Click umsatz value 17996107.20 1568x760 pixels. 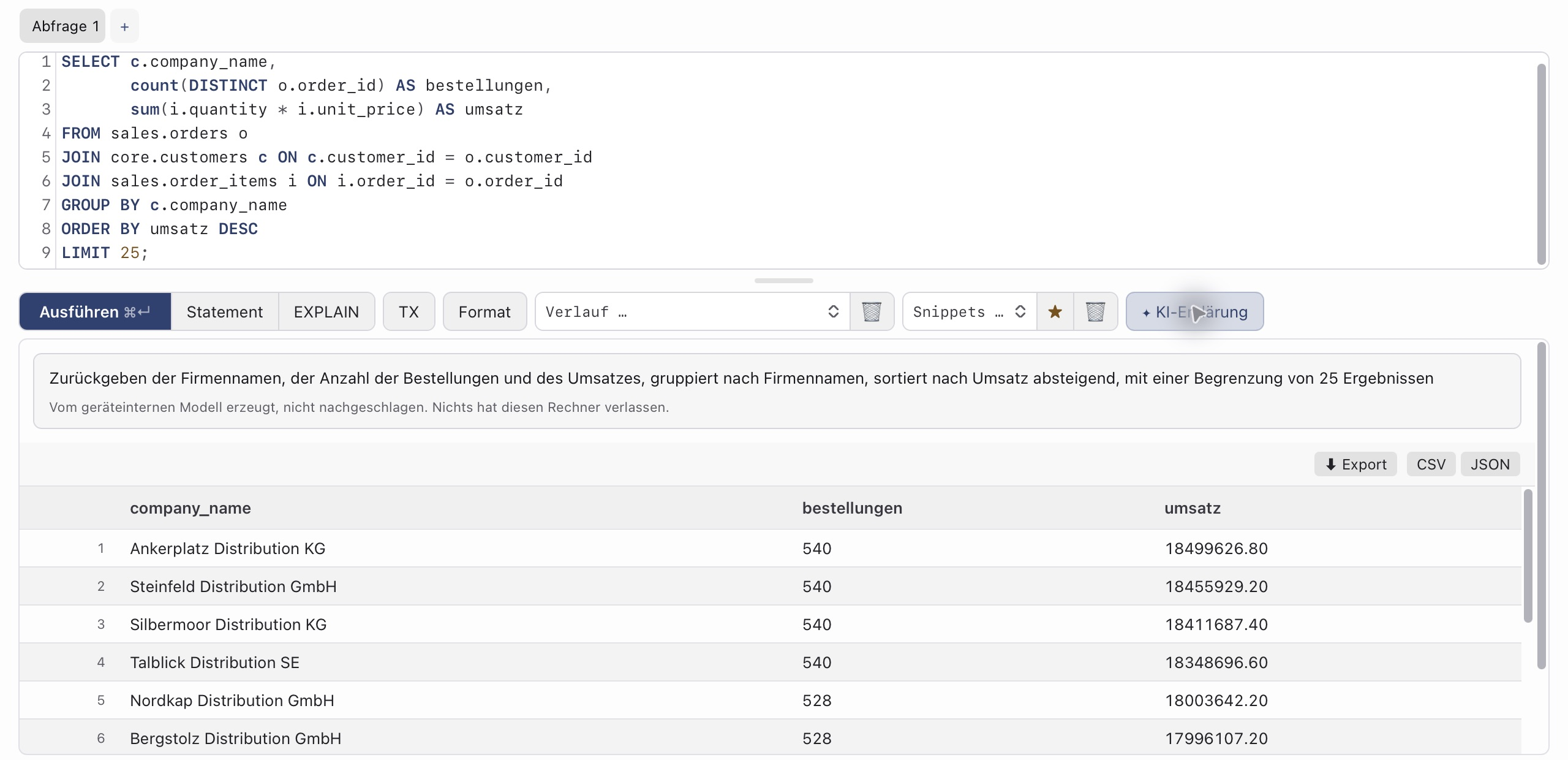click(x=1216, y=738)
